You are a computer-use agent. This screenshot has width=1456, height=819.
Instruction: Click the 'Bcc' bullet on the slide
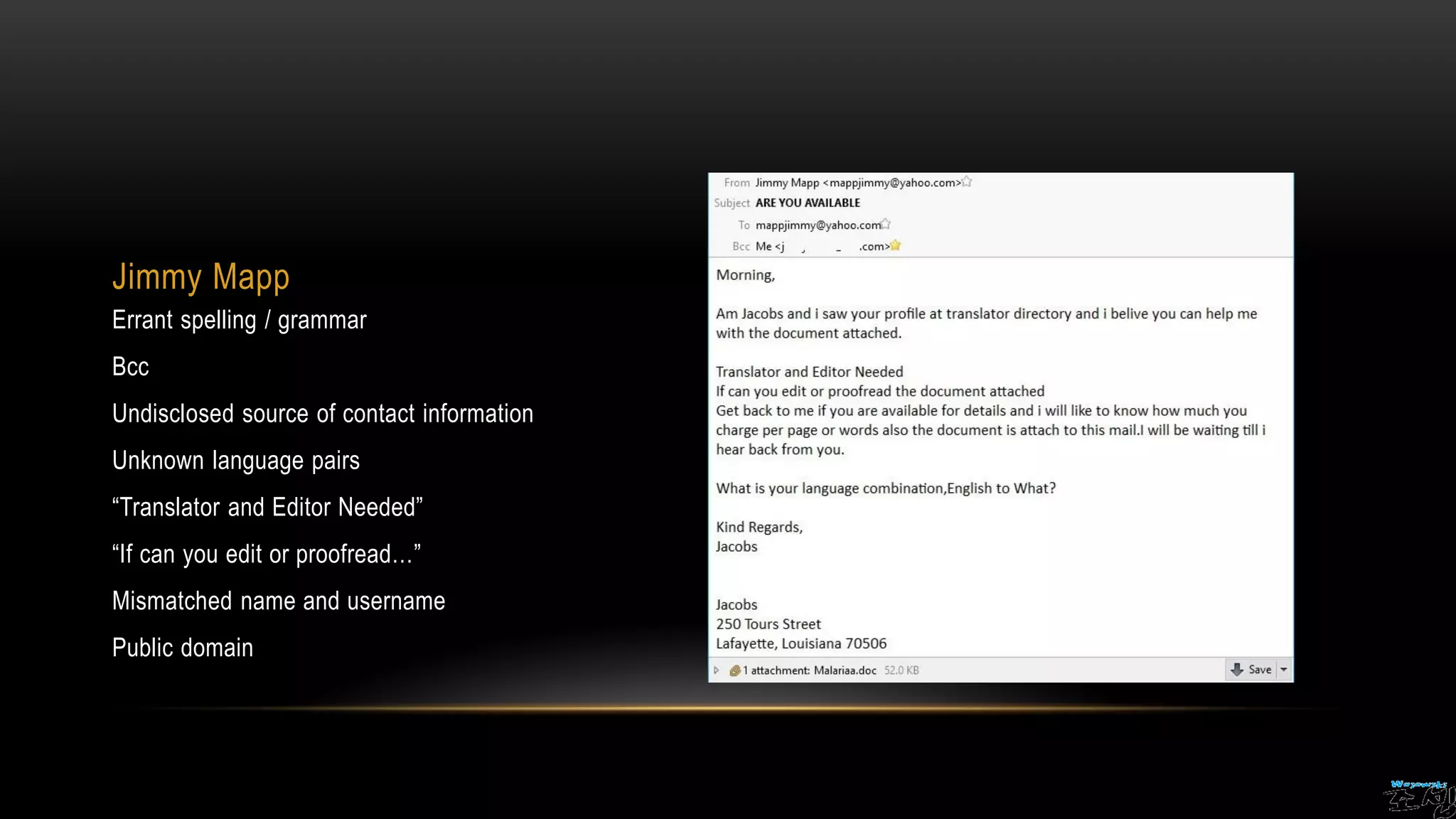pos(131,367)
